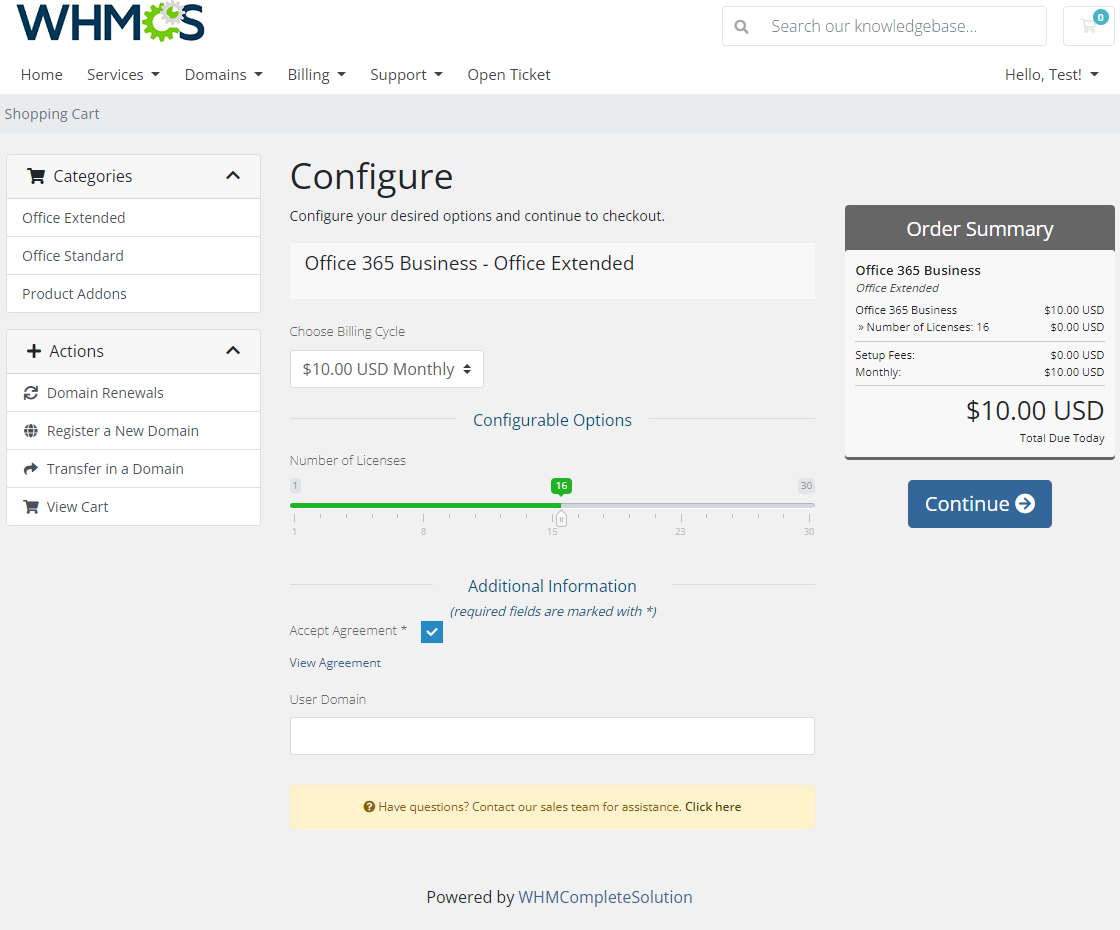This screenshot has height=930, width=1120.
Task: Click the globe icon beside Register a New Domain
Action: click(x=31, y=431)
